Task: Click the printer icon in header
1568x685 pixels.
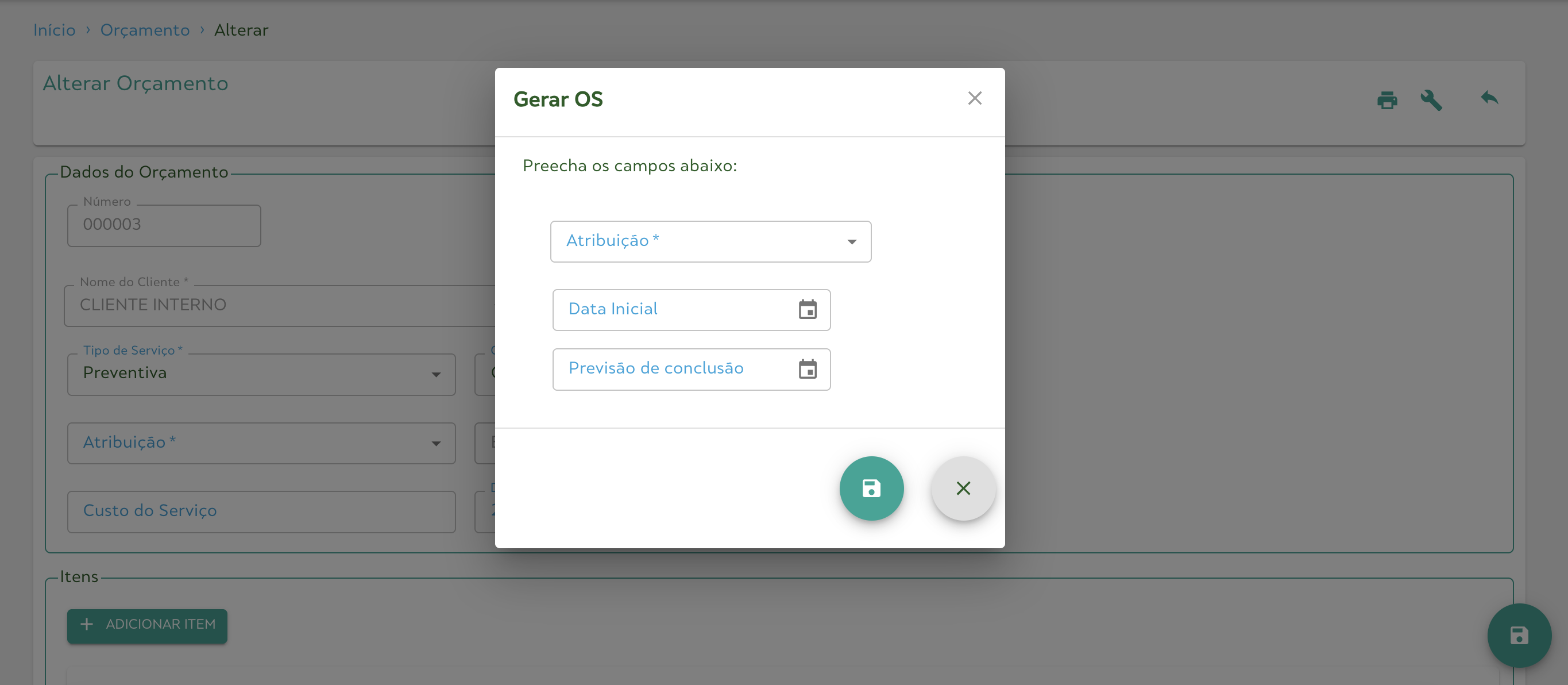Action: 1387,100
